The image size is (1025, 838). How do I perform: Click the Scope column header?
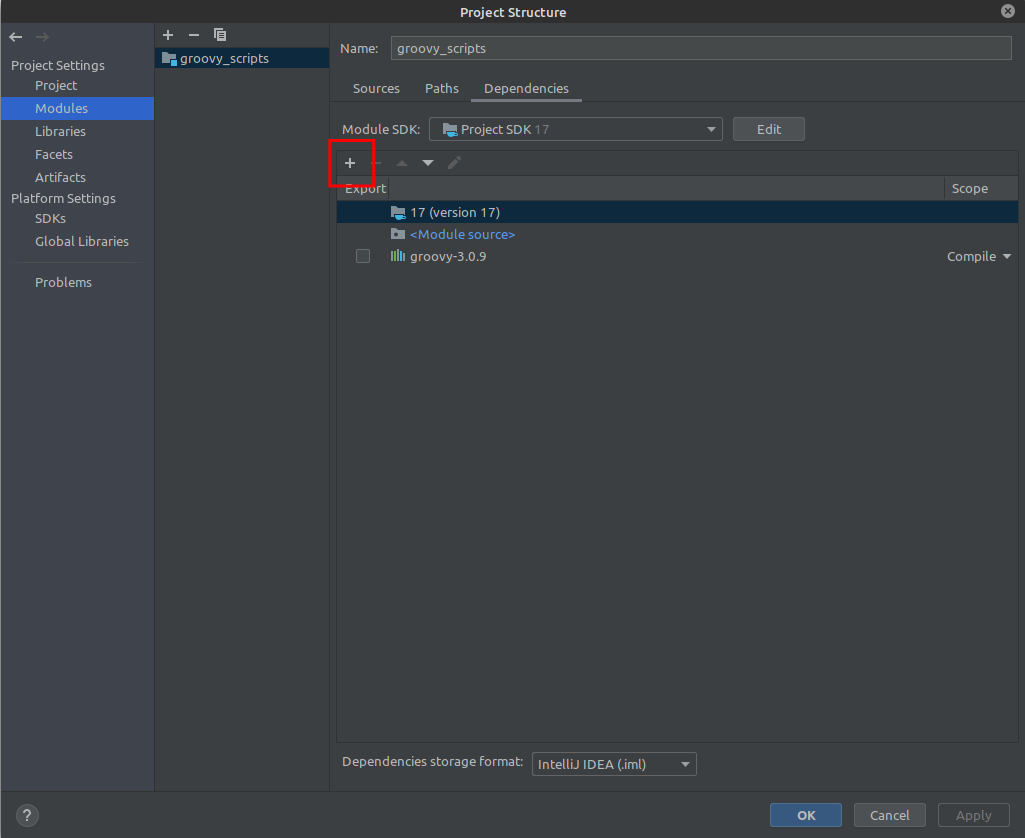(x=981, y=188)
